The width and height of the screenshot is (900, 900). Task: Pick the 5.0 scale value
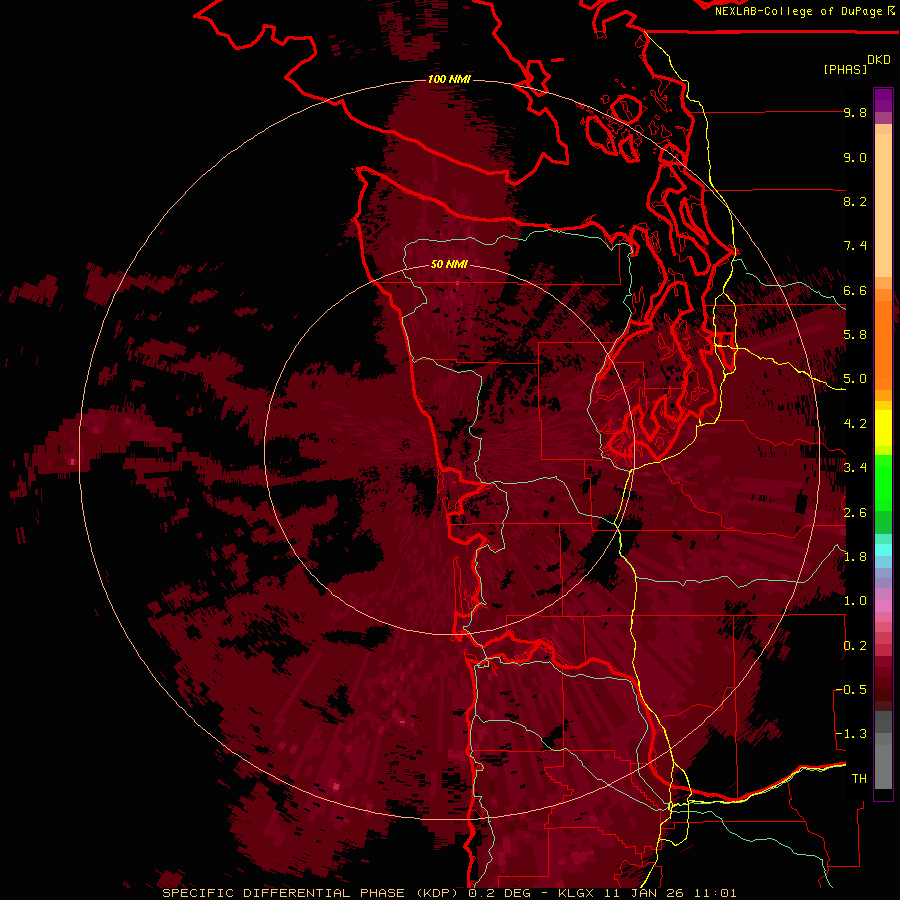855,379
